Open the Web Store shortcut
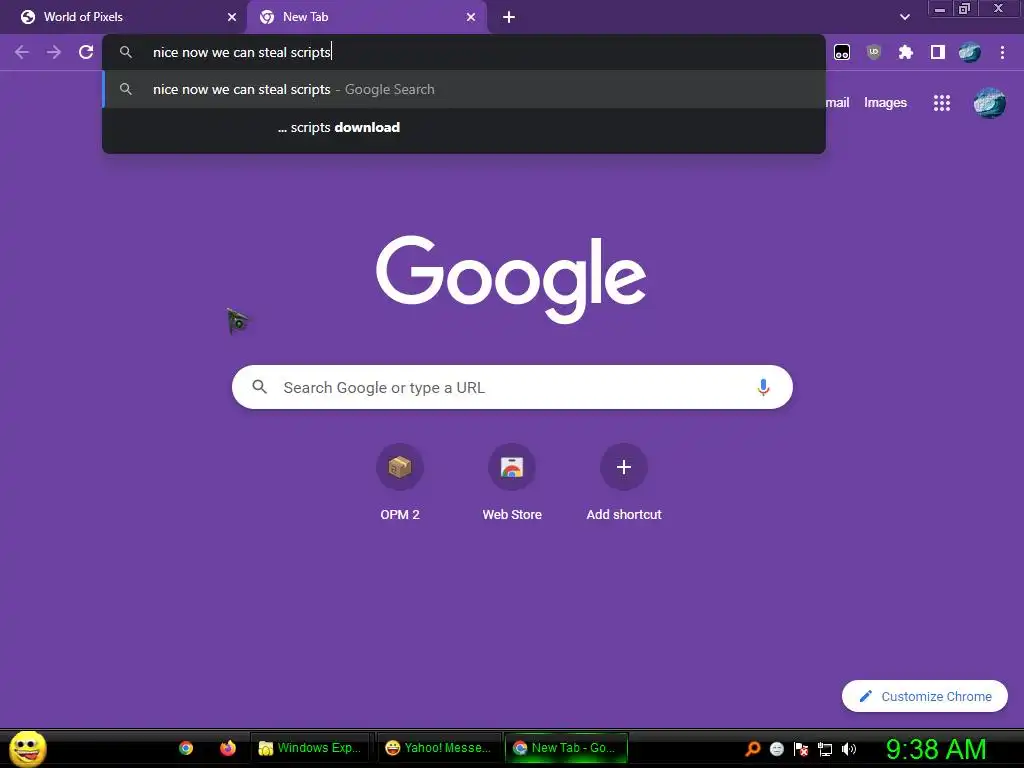This screenshot has width=1024, height=768. (x=512, y=483)
